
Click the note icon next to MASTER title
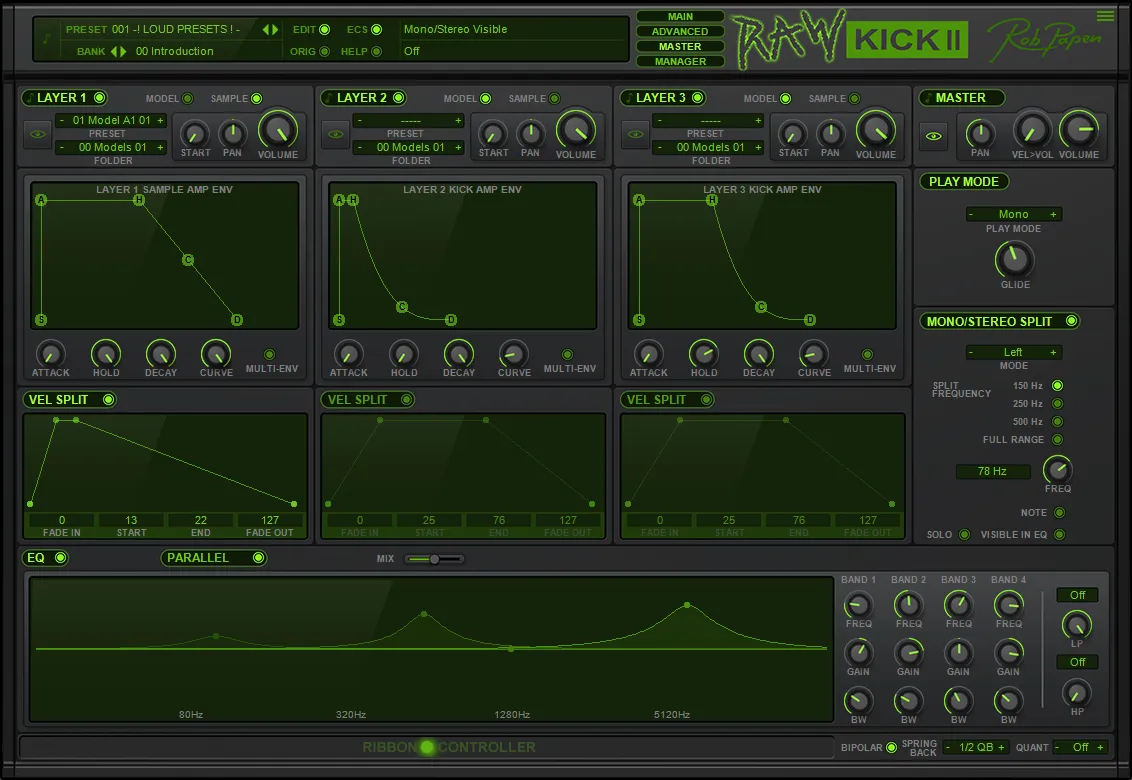tap(928, 98)
